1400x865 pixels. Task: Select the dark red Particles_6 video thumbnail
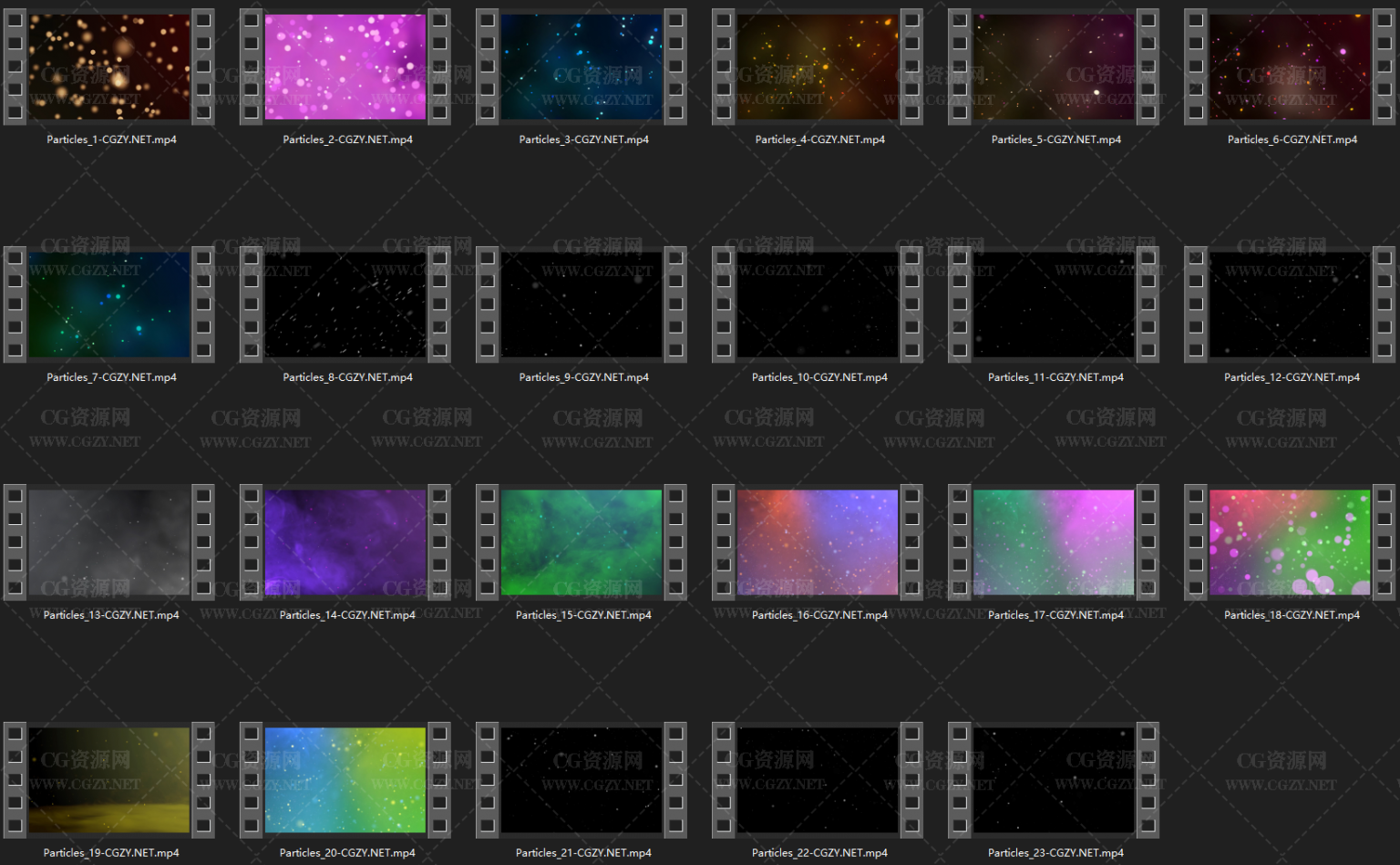[1290, 67]
